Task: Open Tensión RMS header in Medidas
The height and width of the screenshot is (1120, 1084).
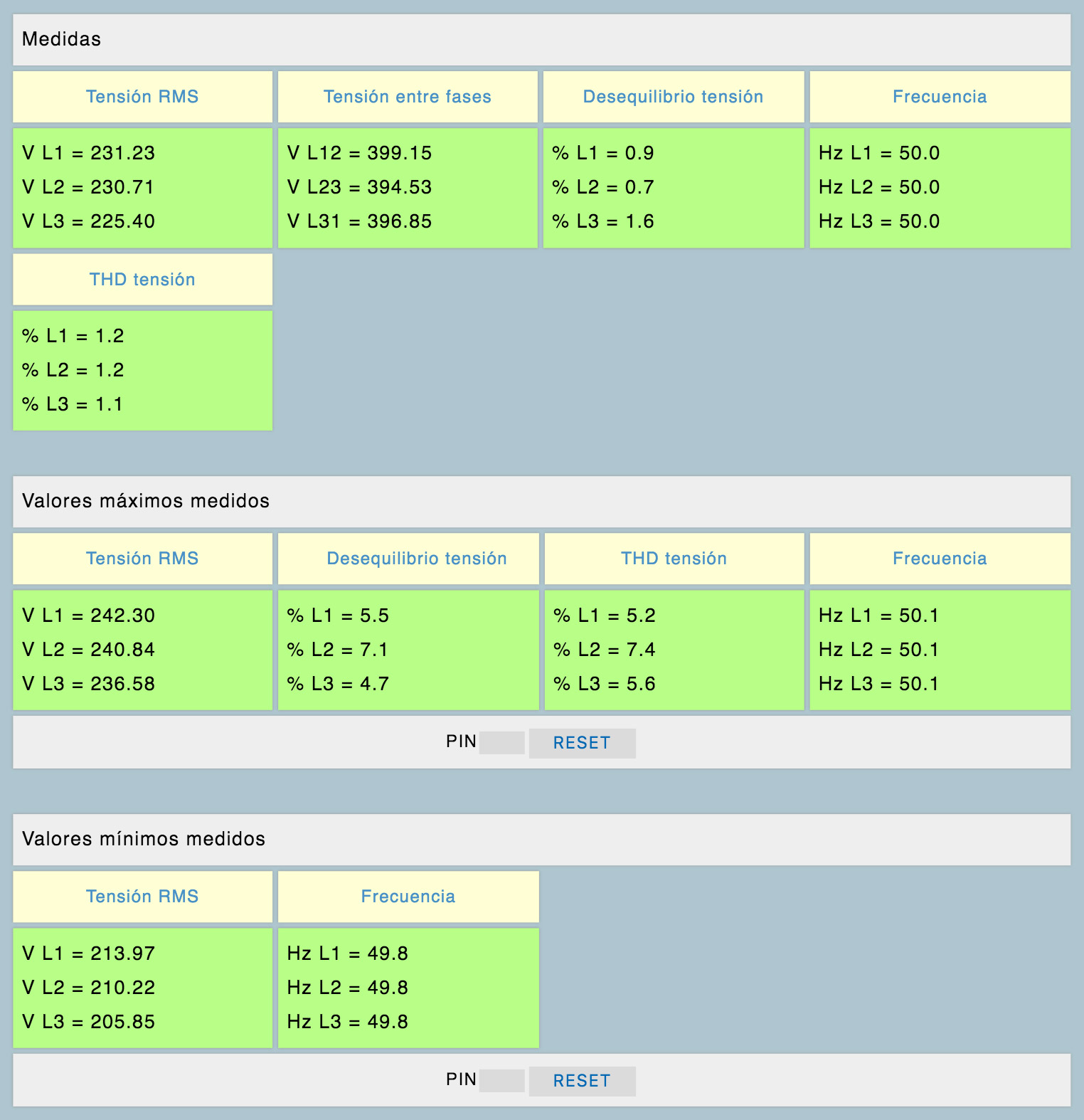Action: pyautogui.click(x=142, y=97)
